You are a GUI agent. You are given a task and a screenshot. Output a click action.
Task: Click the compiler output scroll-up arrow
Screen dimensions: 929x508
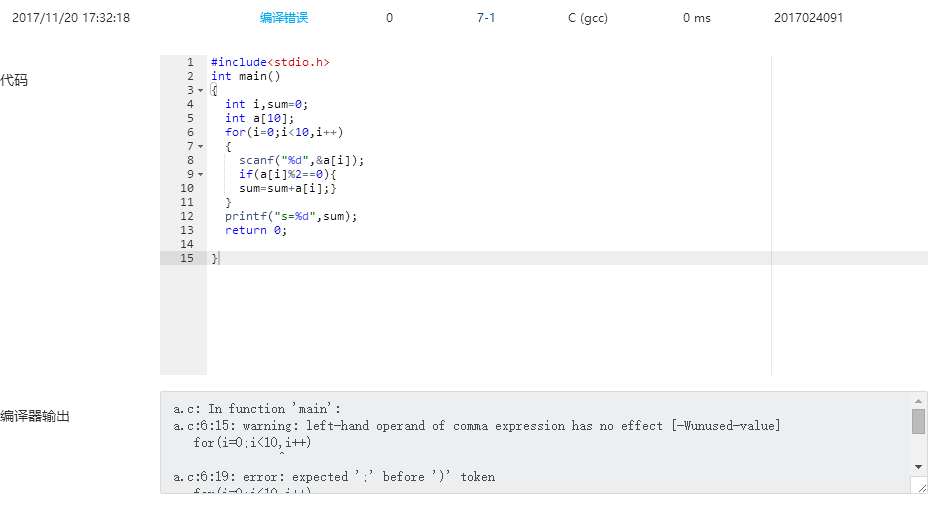[x=918, y=400]
